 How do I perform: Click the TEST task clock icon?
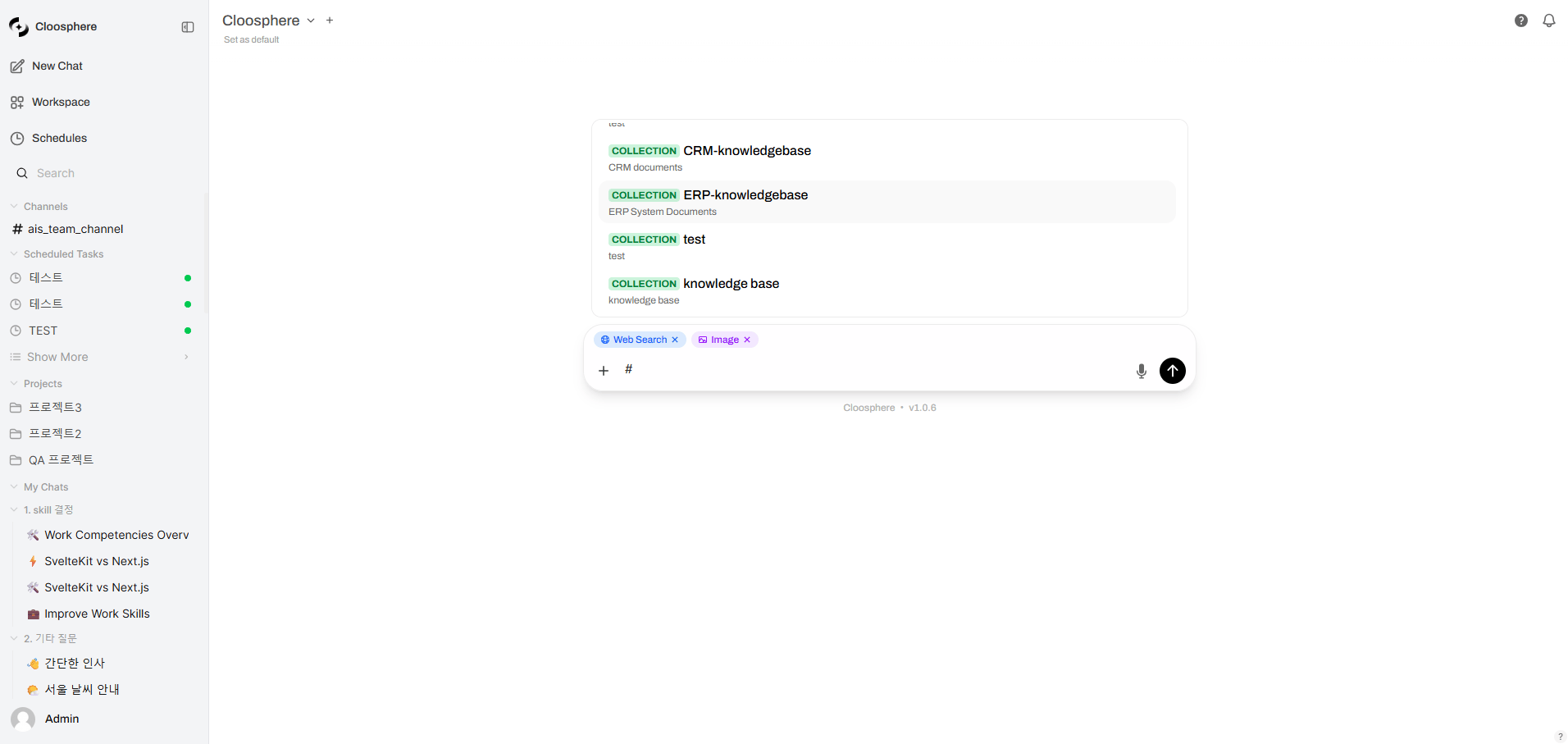tap(16, 331)
